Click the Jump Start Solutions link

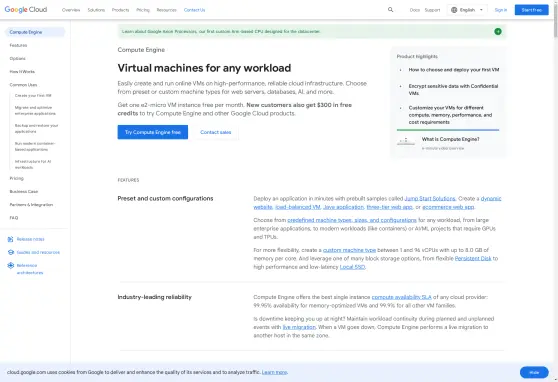430,198
